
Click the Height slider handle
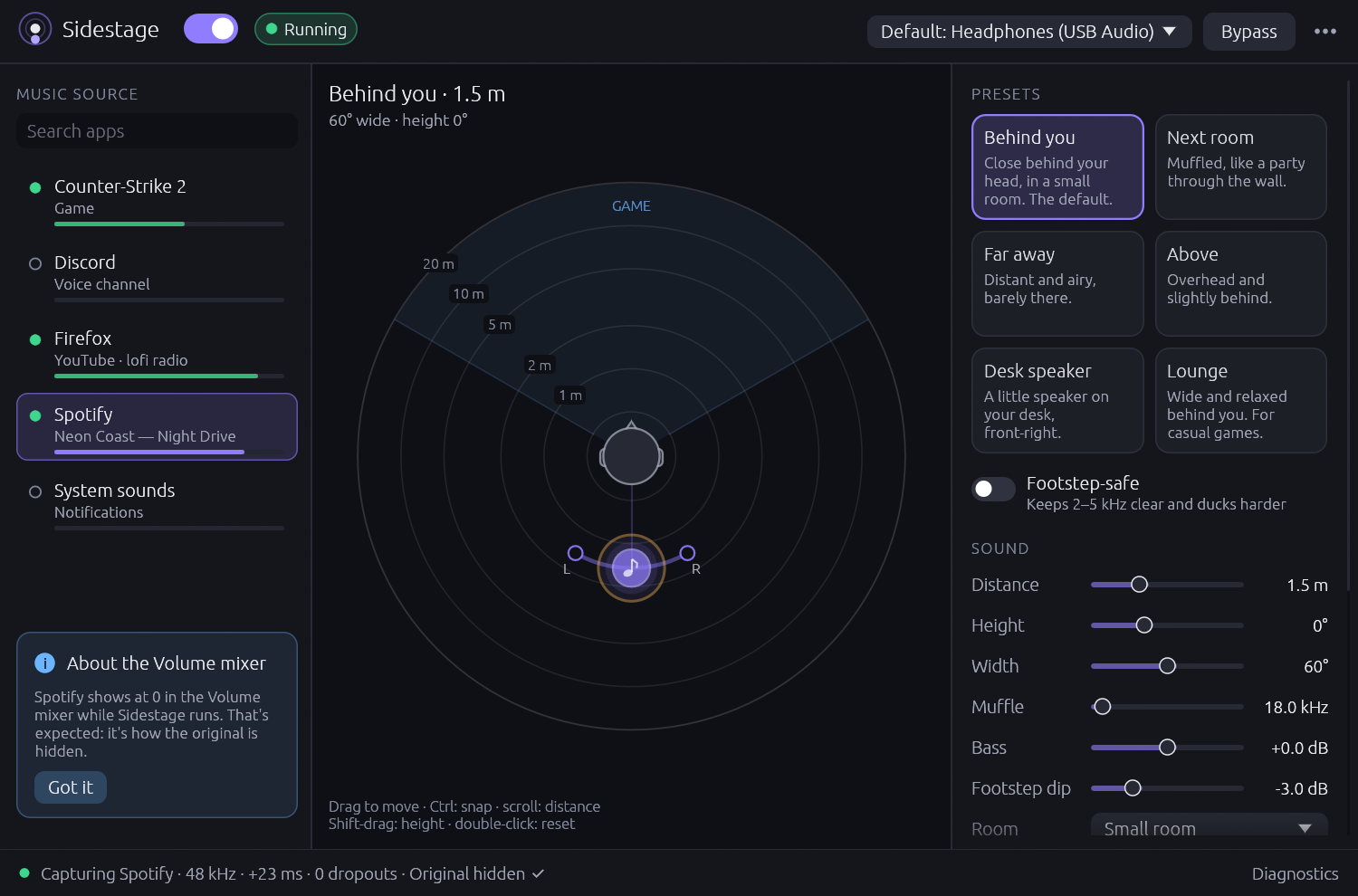[x=1144, y=625]
